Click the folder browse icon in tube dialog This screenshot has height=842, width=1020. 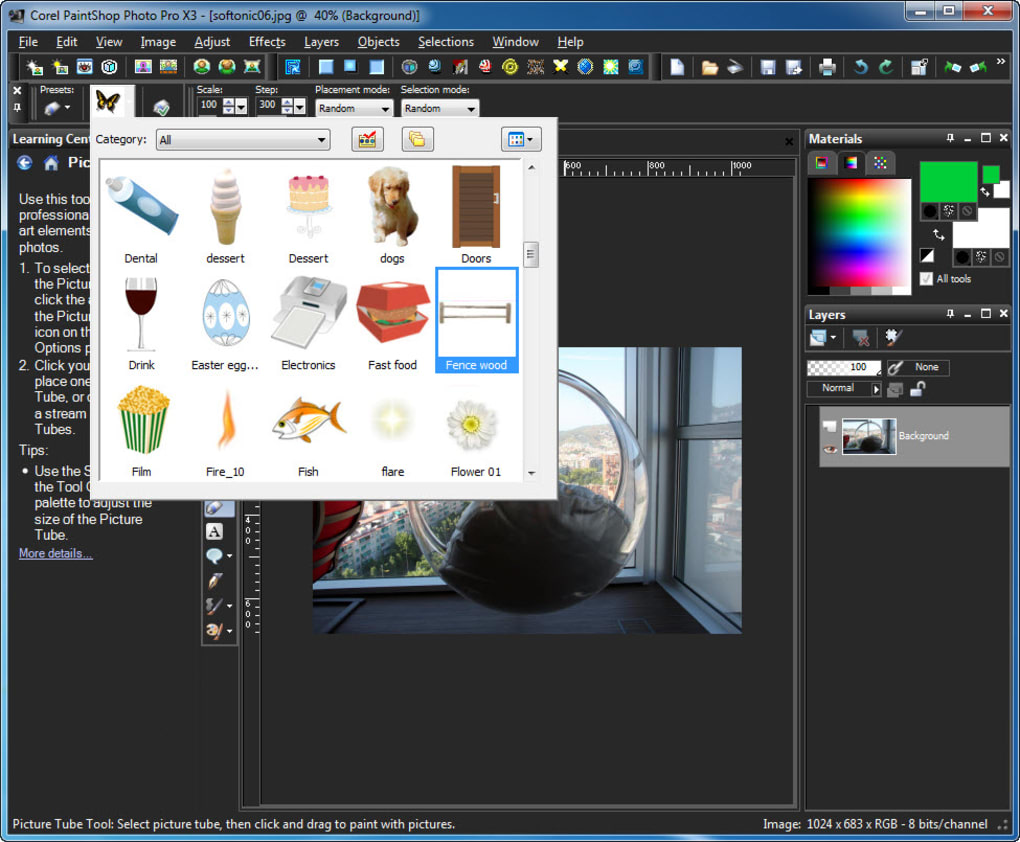coord(417,139)
